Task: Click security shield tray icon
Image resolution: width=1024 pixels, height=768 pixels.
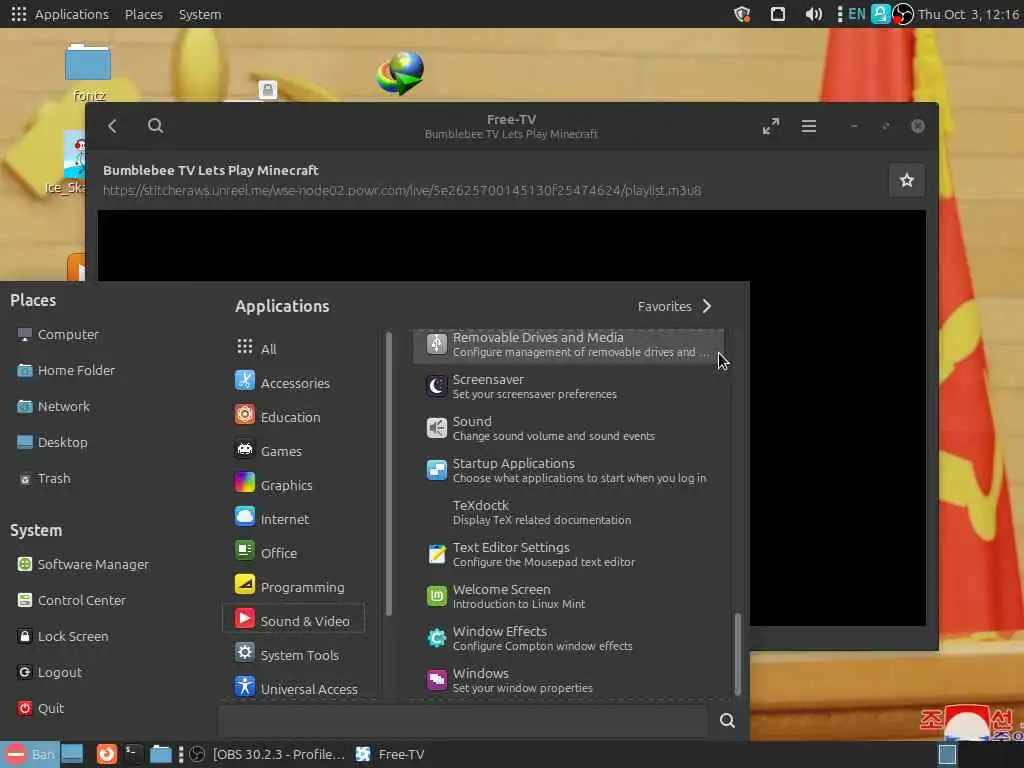Action: coord(741,14)
